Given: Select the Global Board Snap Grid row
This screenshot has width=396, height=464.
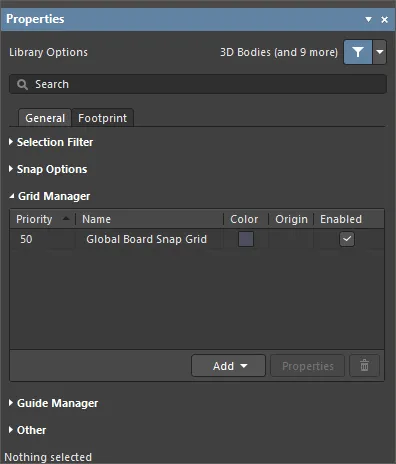Looking at the screenshot, I should coord(197,239).
